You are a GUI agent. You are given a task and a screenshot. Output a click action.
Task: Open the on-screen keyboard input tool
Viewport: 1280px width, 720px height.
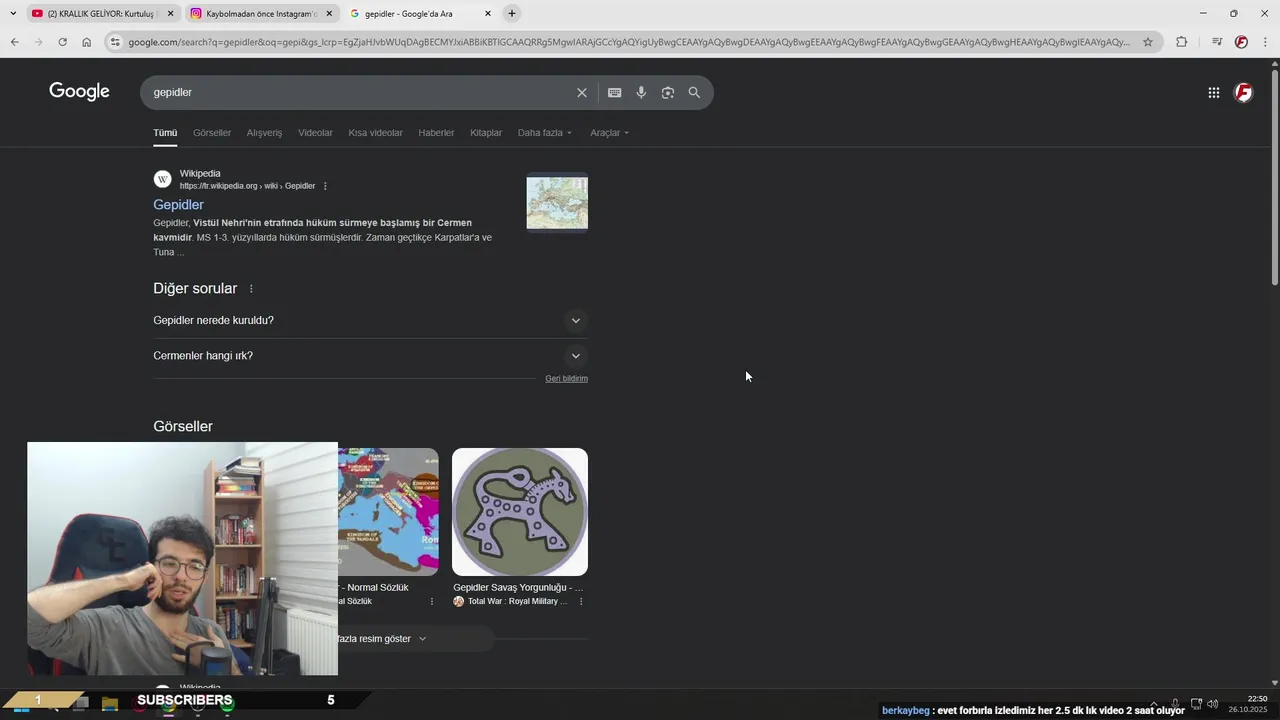tap(614, 93)
